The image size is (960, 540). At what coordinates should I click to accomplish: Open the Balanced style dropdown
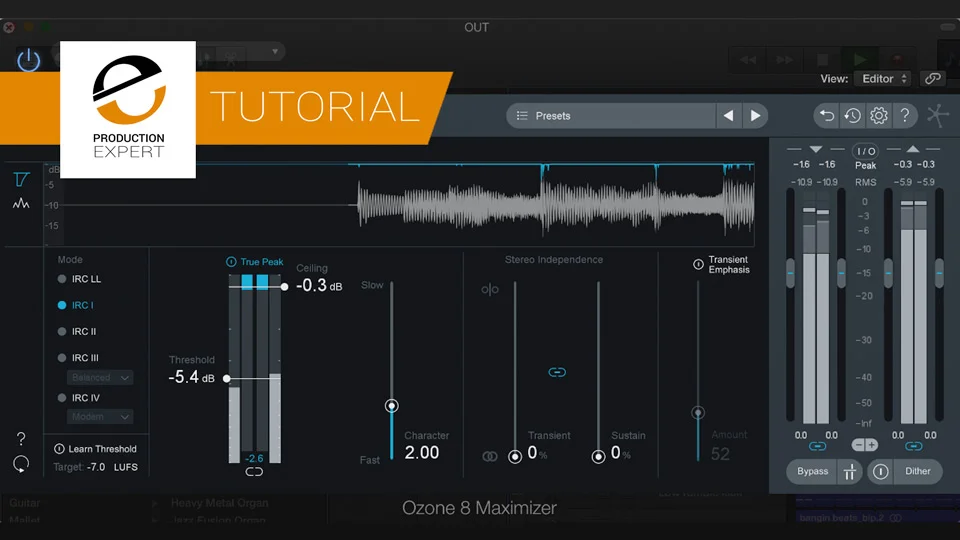tap(100, 377)
